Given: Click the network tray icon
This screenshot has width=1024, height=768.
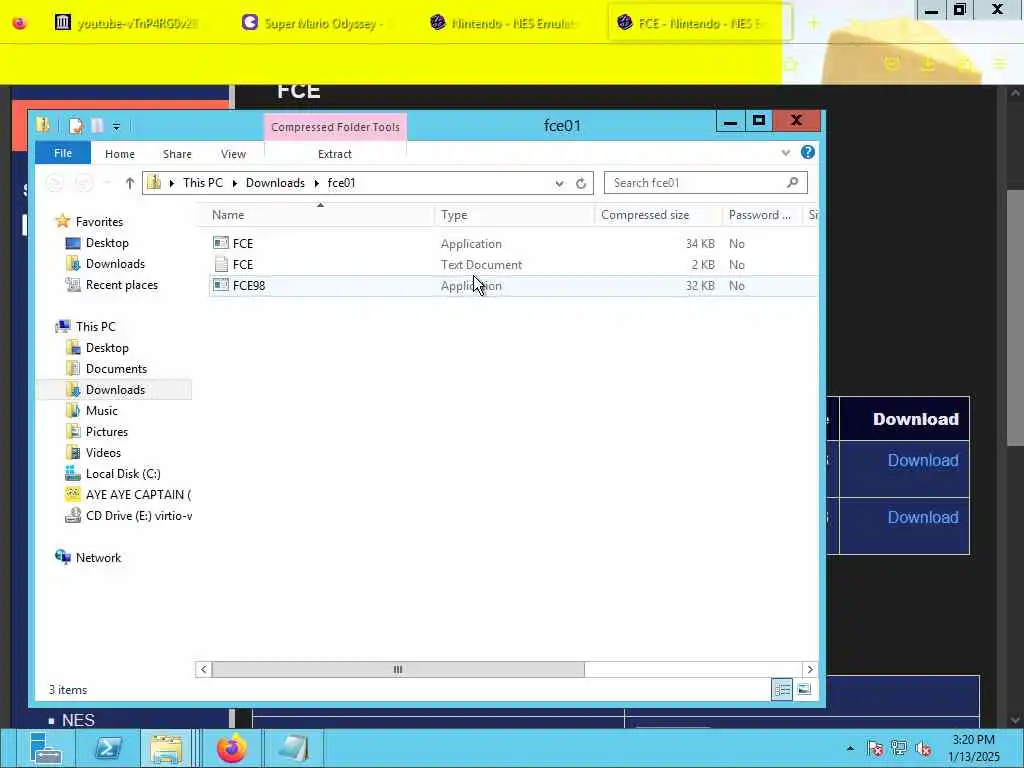Looking at the screenshot, I should coord(899,748).
